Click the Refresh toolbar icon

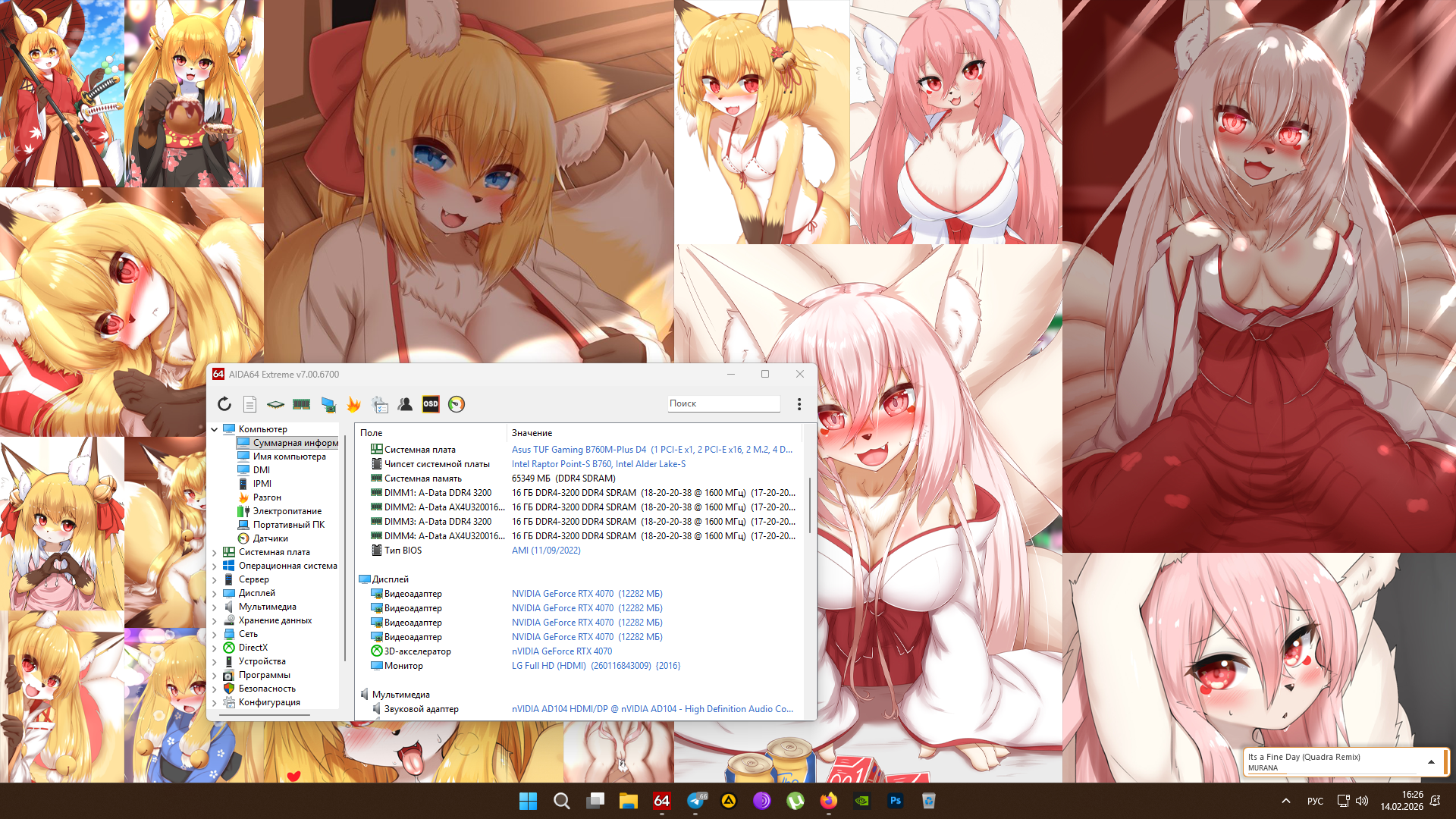[224, 404]
